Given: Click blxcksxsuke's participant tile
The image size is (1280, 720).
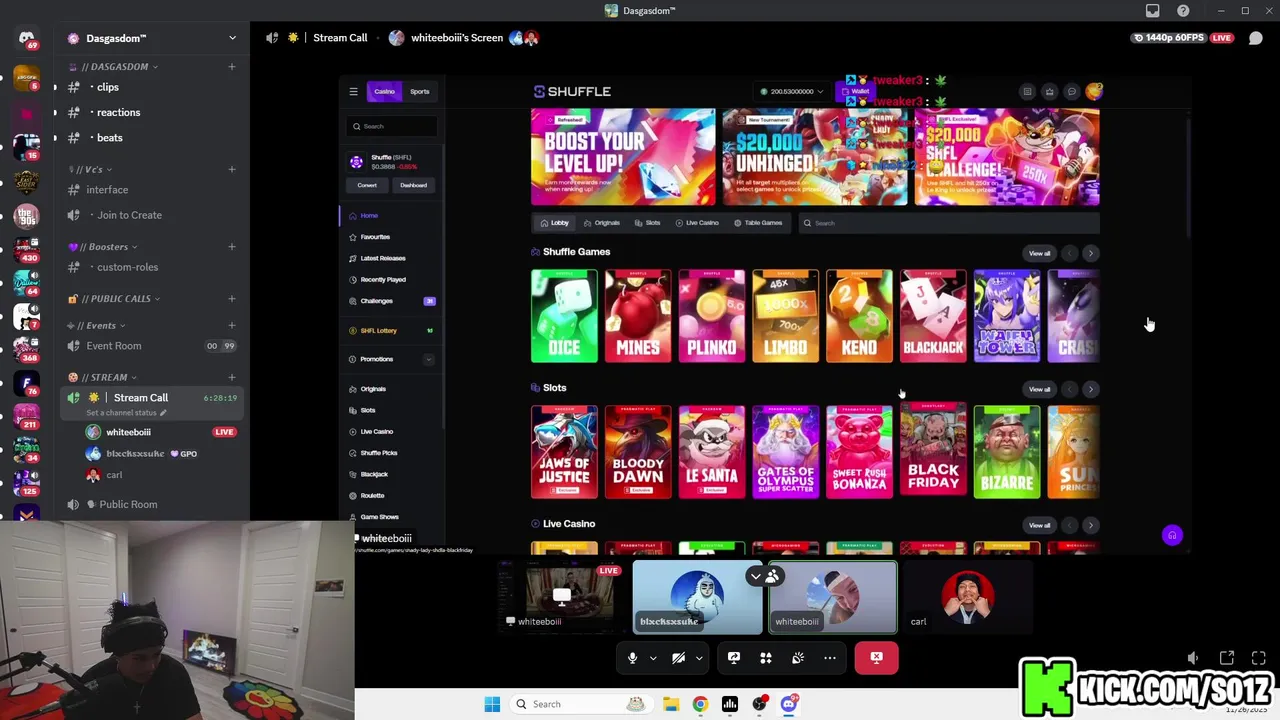Looking at the screenshot, I should 697,597.
